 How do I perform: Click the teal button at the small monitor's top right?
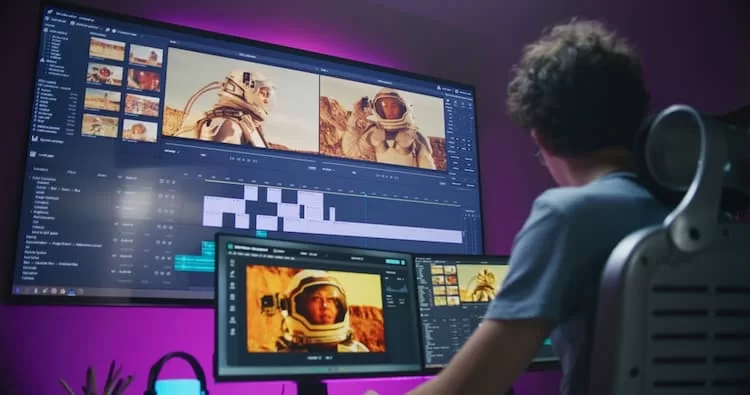click(393, 262)
